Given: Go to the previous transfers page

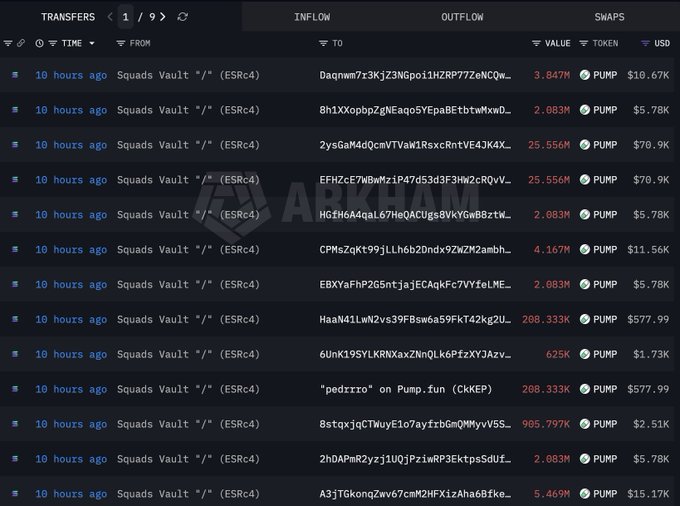Looking at the screenshot, I should (x=110, y=17).
